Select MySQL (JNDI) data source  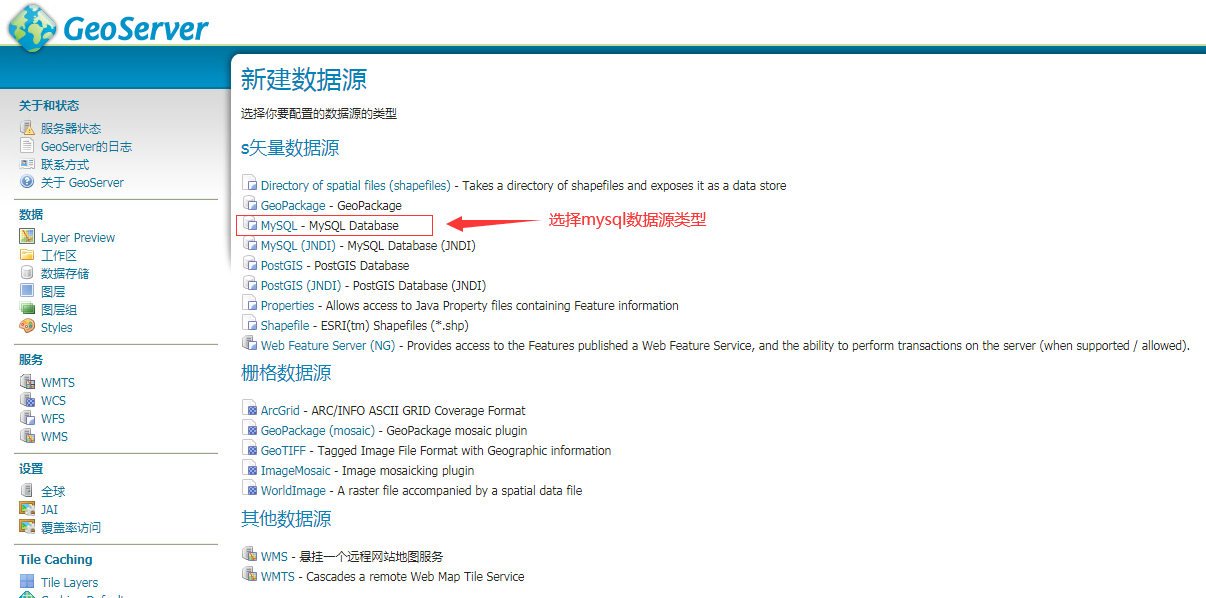click(300, 245)
